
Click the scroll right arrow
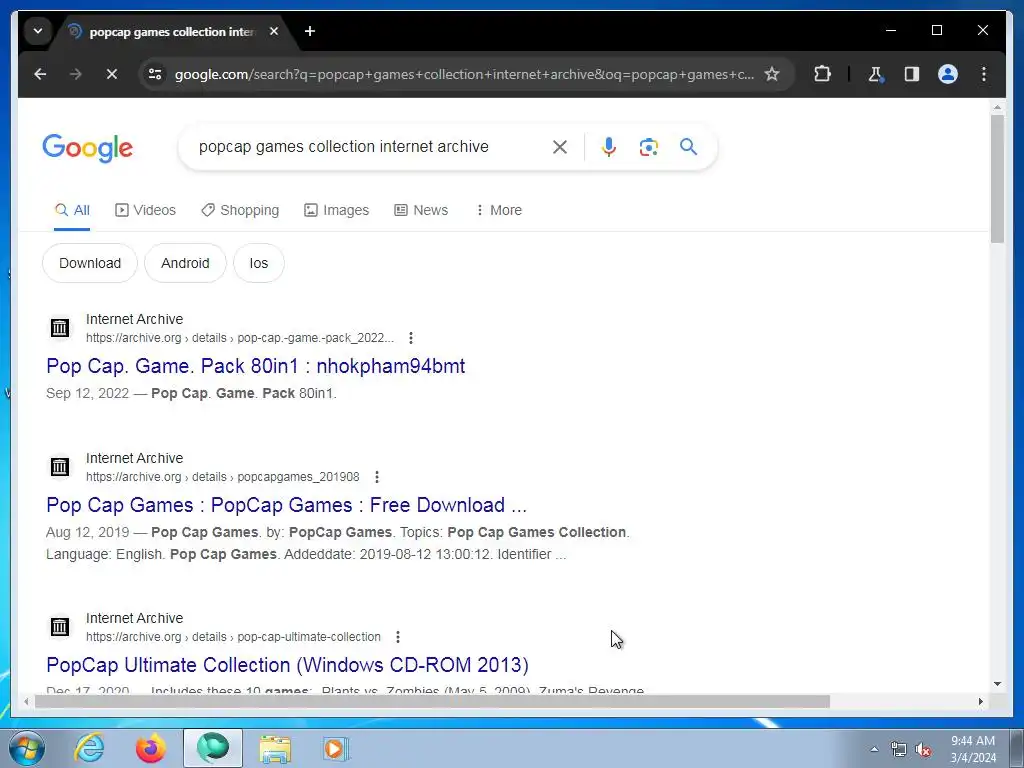click(x=980, y=701)
